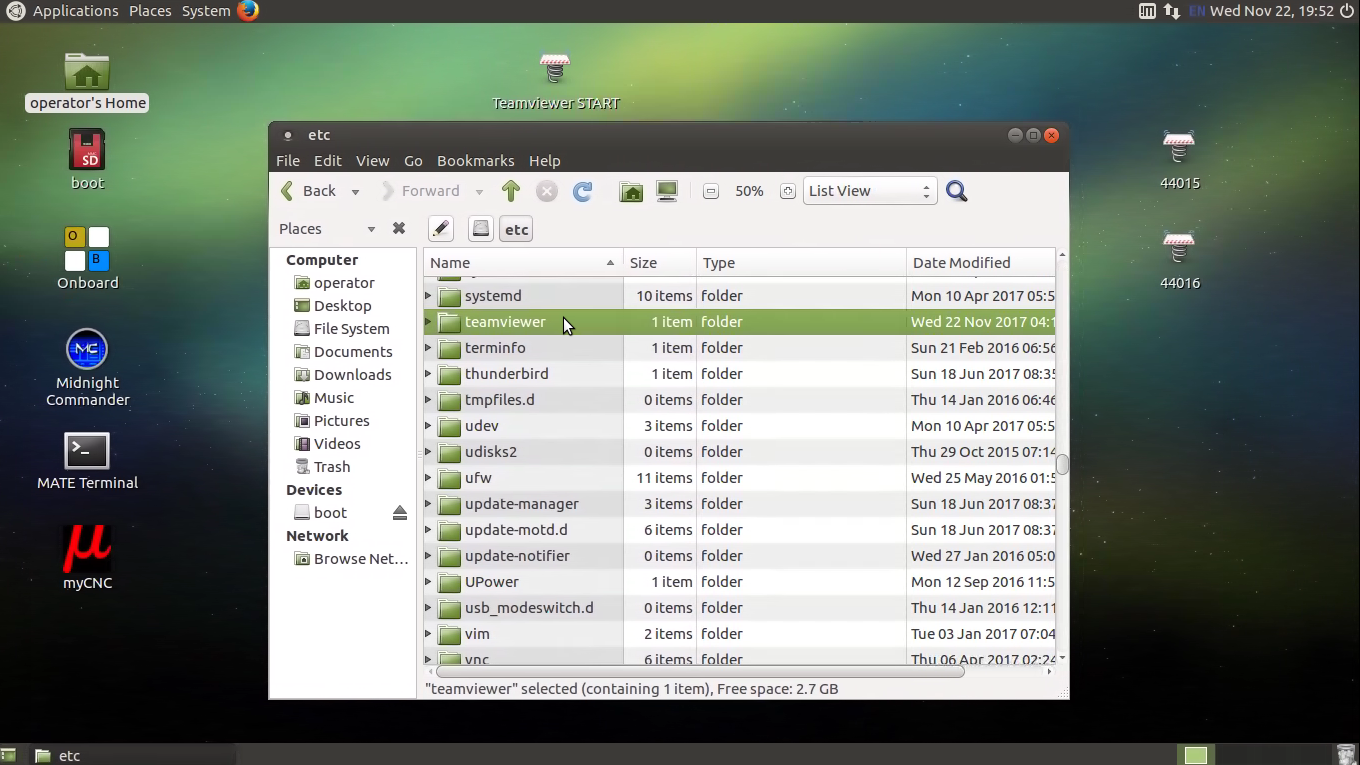Open the Home folder toolbar icon
This screenshot has width=1360, height=765.
pos(631,191)
